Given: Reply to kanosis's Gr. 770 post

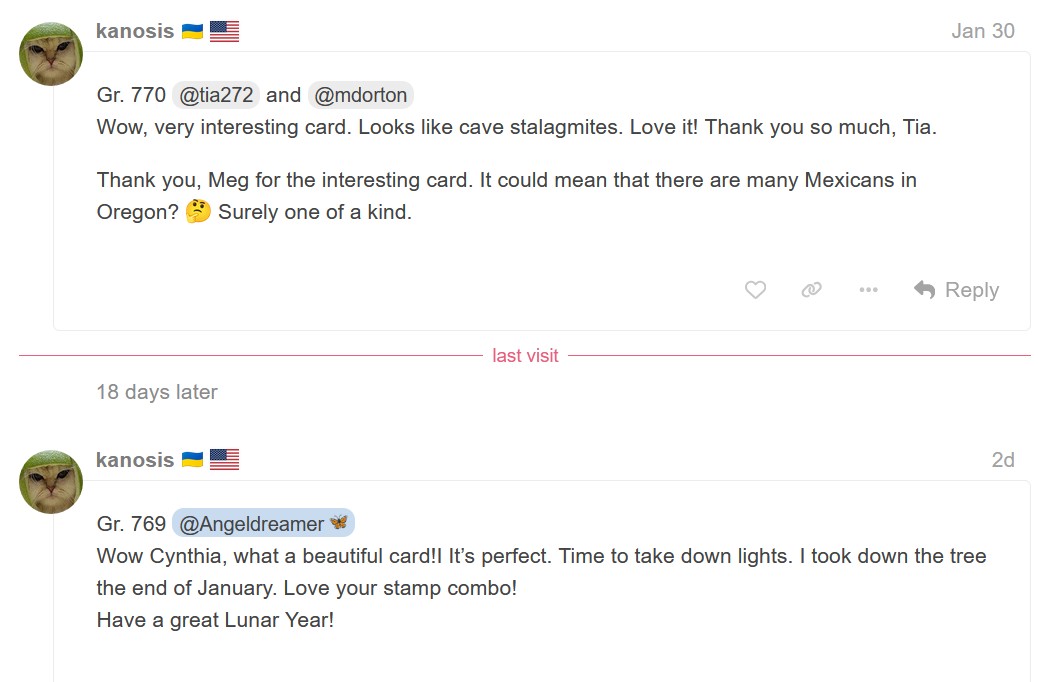Looking at the screenshot, I should click(956, 290).
